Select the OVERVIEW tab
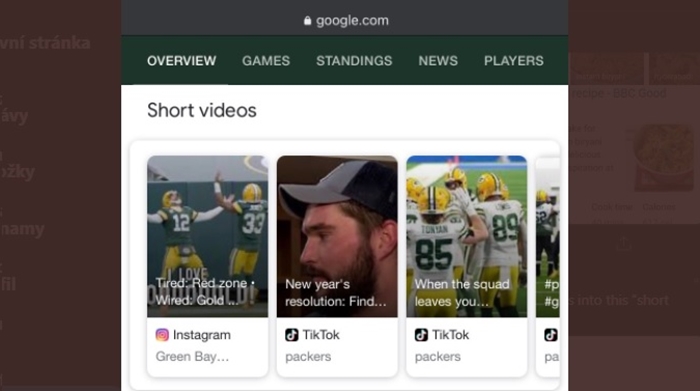The image size is (700, 391). coord(182,61)
